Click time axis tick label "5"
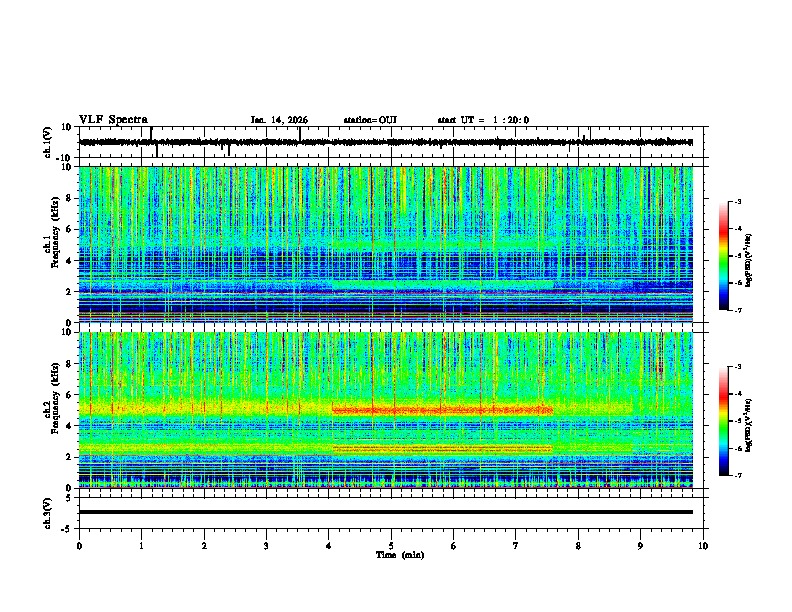 [x=391, y=546]
